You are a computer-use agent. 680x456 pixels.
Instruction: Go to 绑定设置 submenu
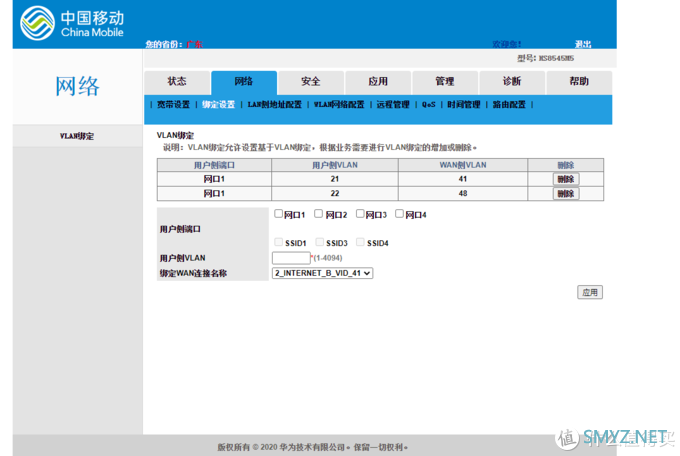coord(219,105)
